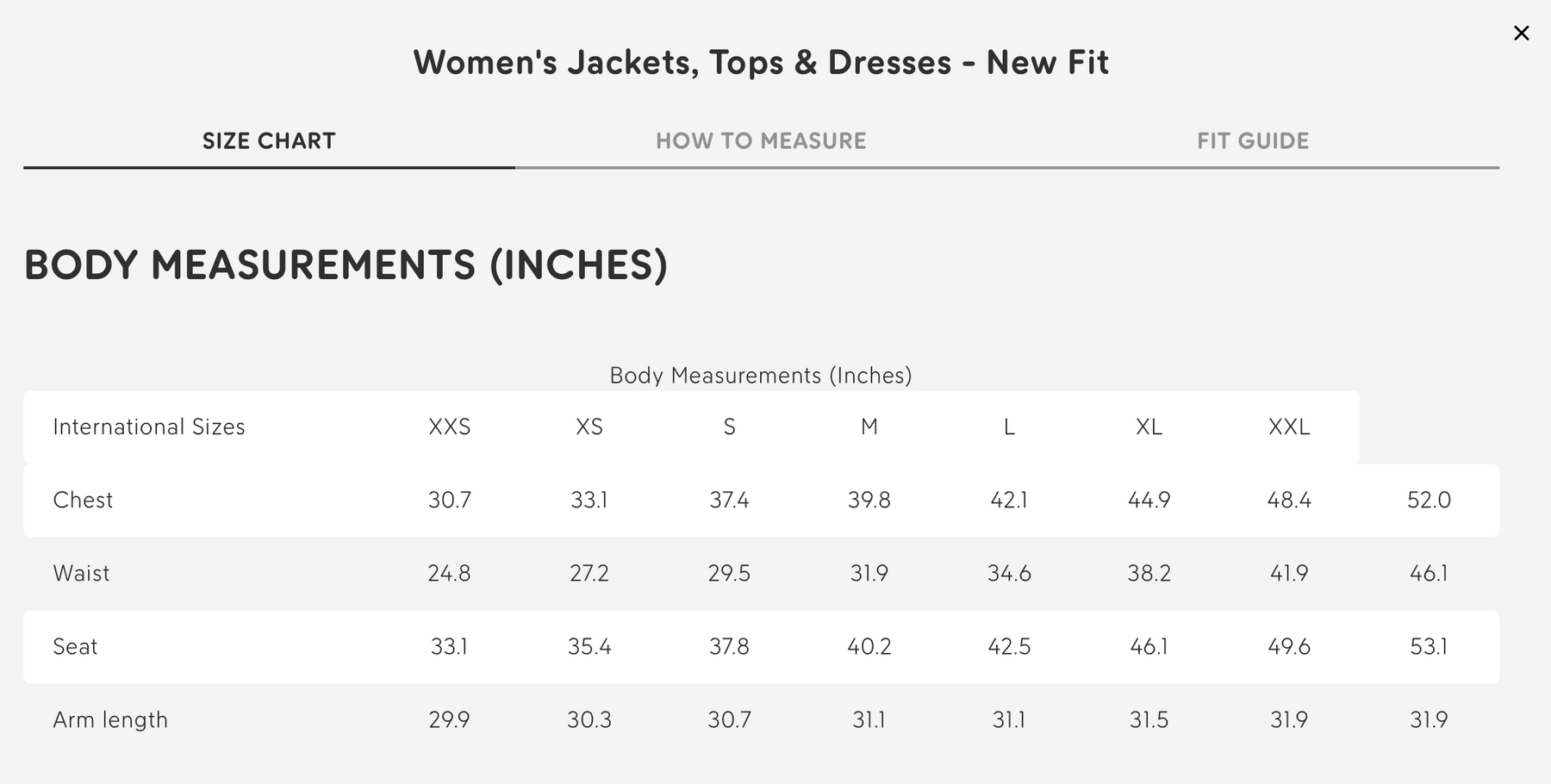The image size is (1551, 784).
Task: Select the Waist row label
Action: pyautogui.click(x=81, y=574)
